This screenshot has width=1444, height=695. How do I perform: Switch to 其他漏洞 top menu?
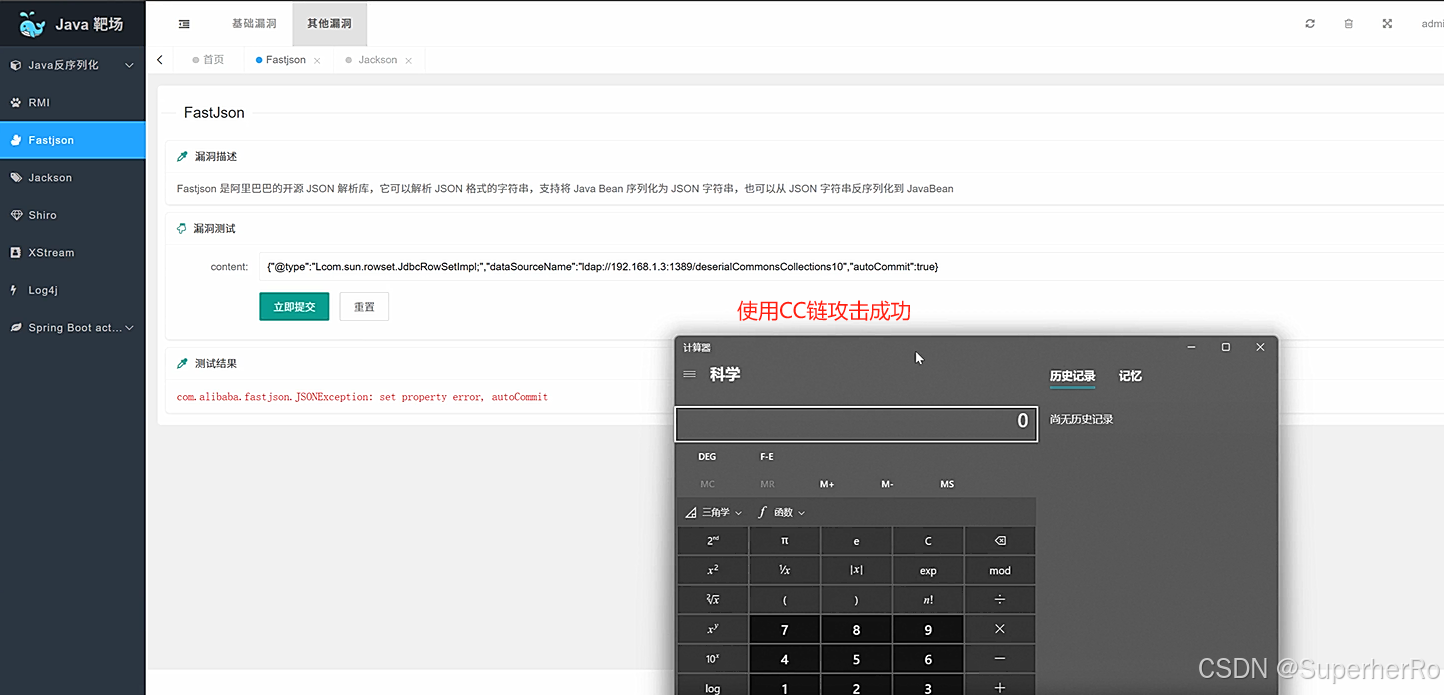coord(330,24)
